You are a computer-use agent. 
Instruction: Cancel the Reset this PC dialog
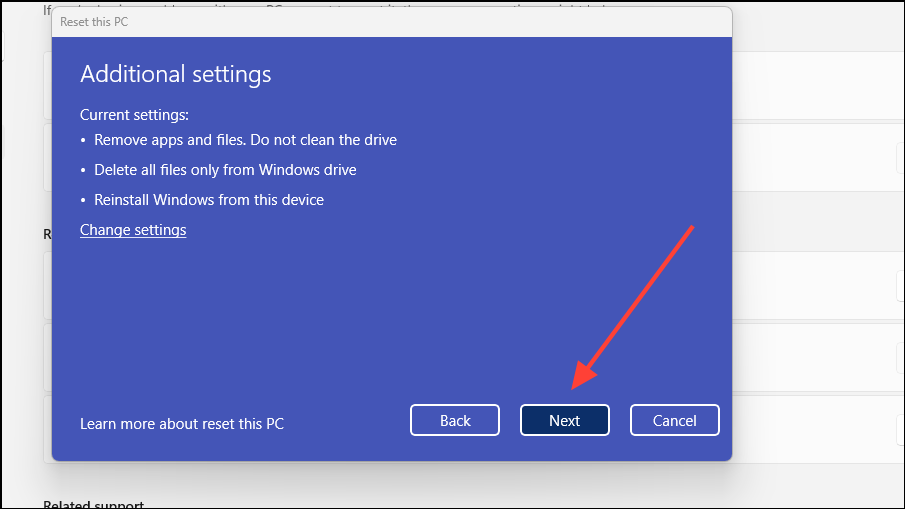pos(675,420)
